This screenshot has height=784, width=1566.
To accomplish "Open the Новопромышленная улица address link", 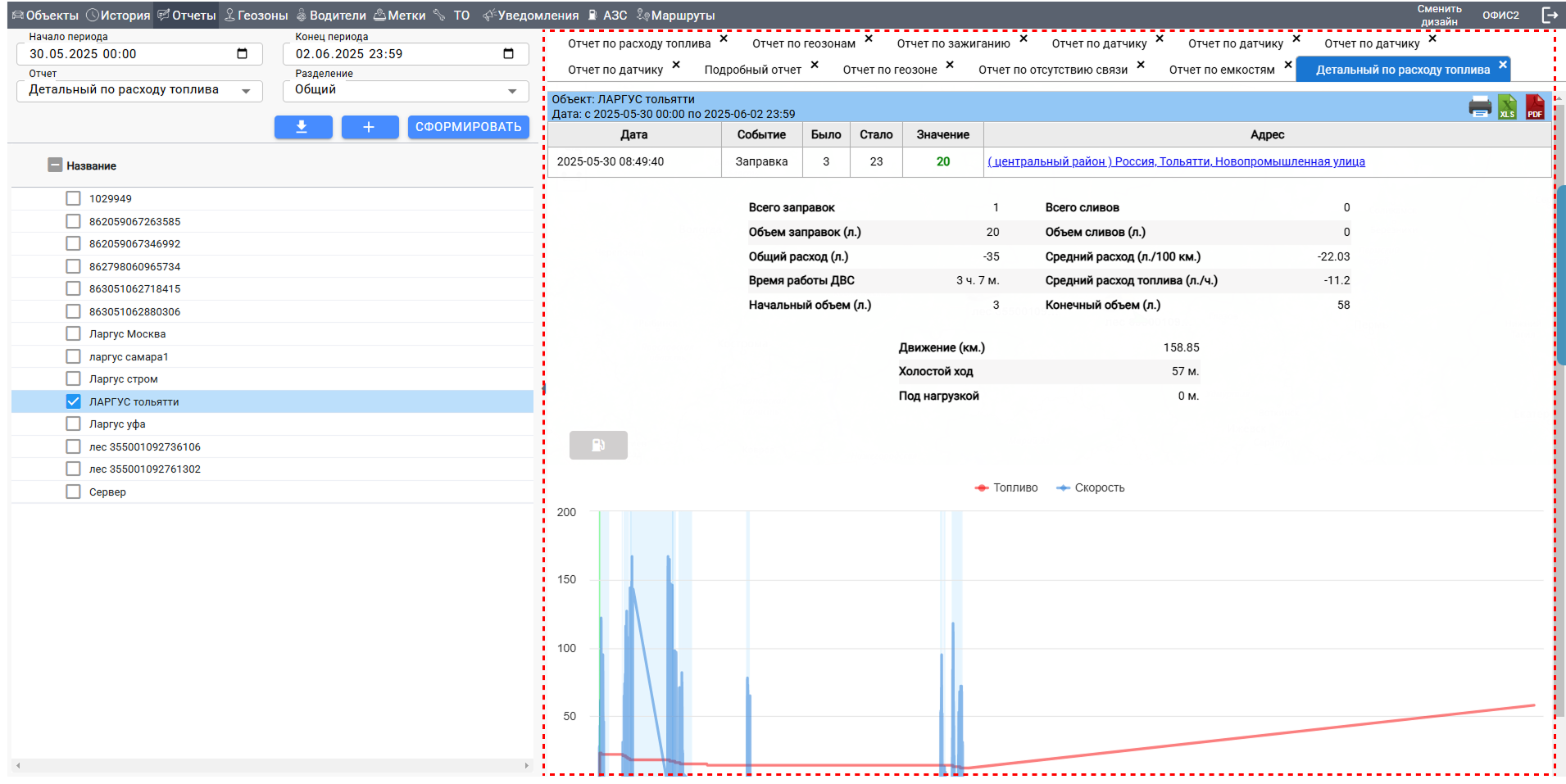I will (1176, 161).
